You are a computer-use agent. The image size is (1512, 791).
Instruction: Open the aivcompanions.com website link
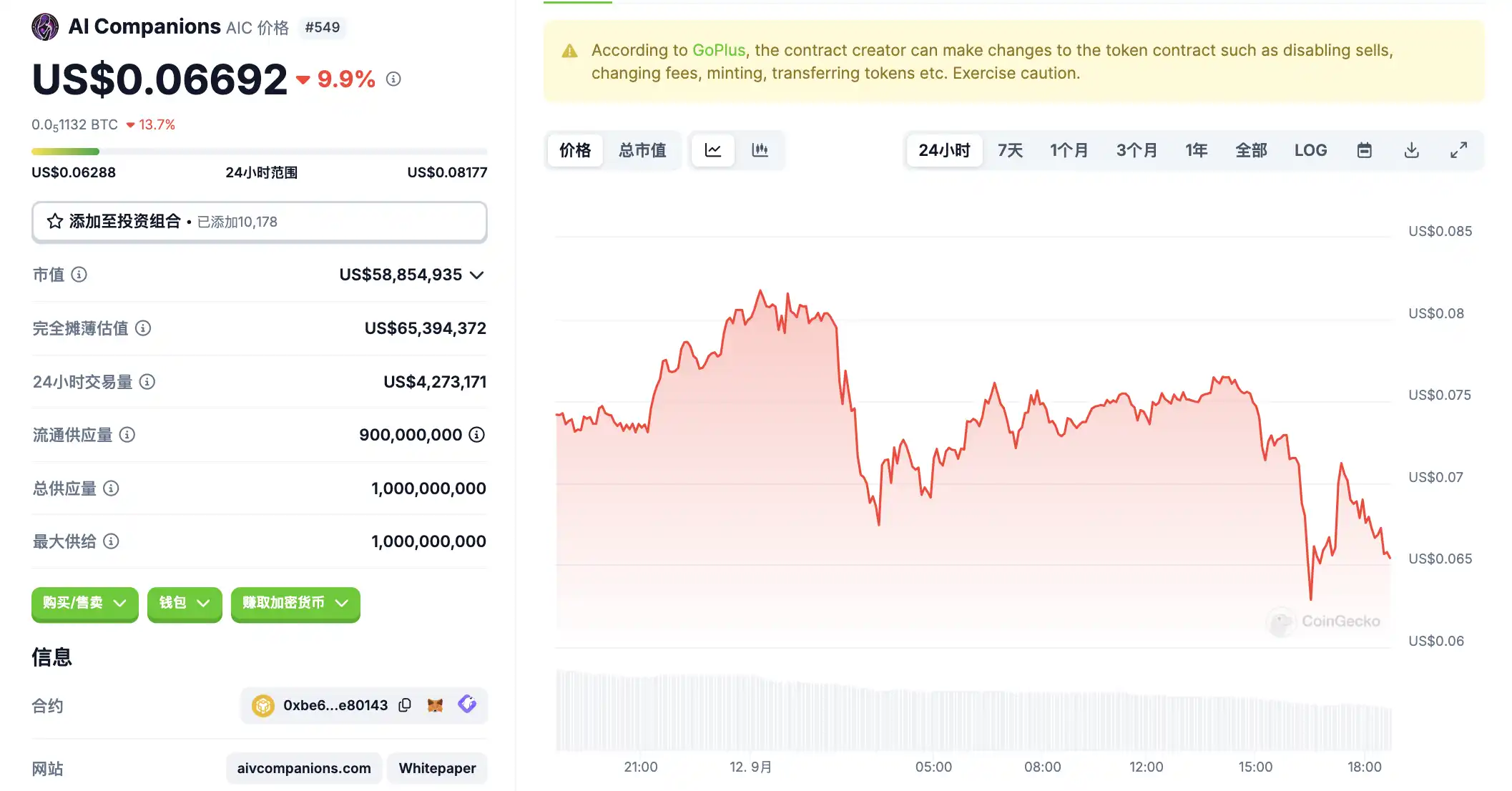pyautogui.click(x=304, y=768)
